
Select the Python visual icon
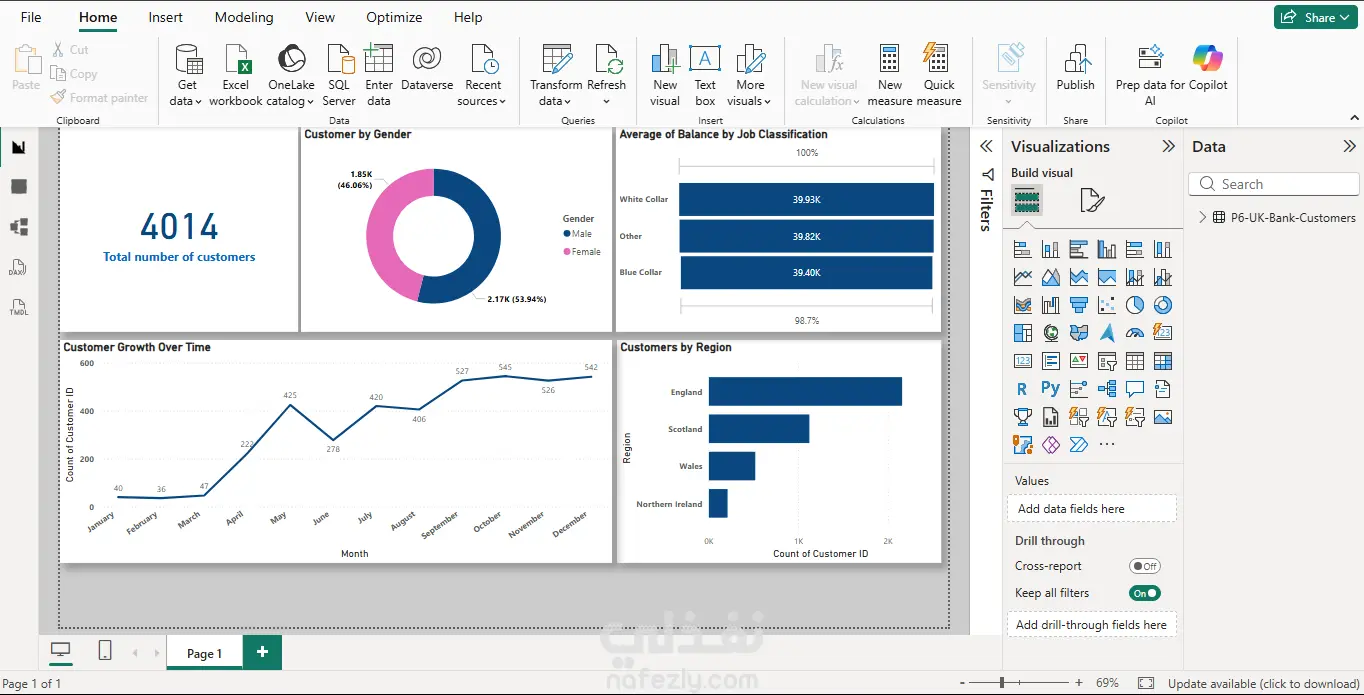coord(1050,389)
